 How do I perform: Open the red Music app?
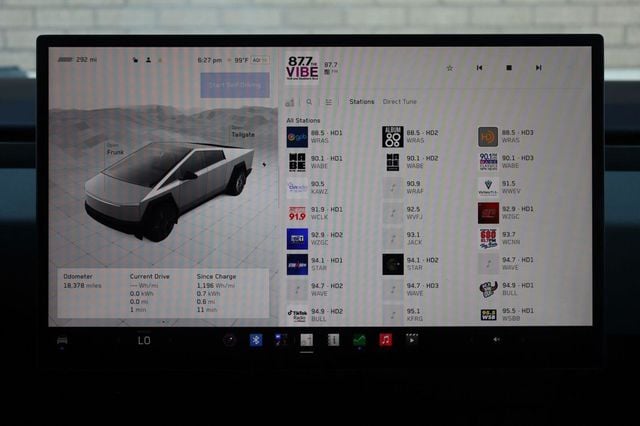click(386, 340)
